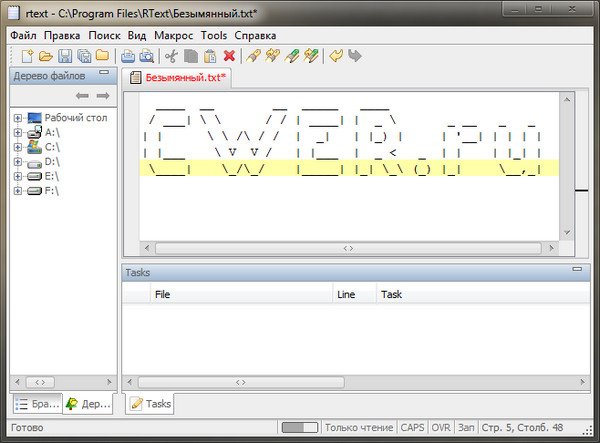The height and width of the screenshot is (443, 600).
Task: Delete with the red X icon
Action: 229,56
